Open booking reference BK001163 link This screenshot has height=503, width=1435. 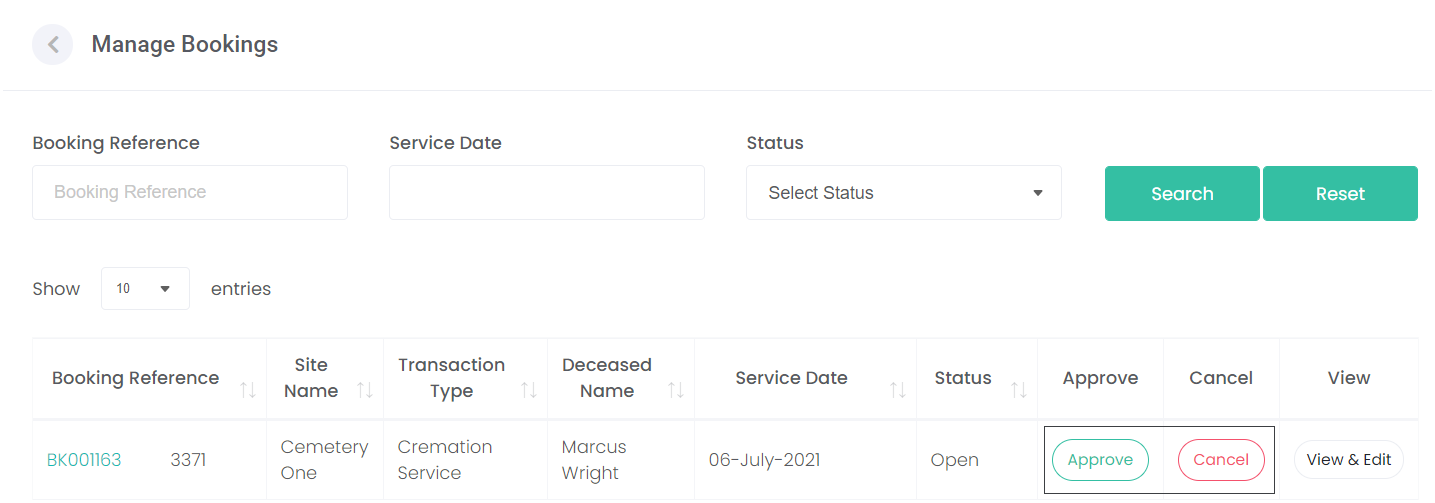[84, 460]
